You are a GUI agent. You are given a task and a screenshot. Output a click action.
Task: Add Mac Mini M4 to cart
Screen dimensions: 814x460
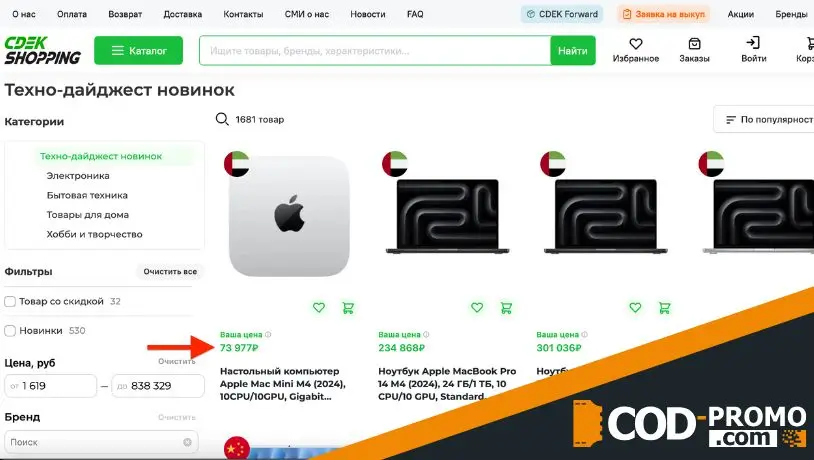click(x=348, y=307)
